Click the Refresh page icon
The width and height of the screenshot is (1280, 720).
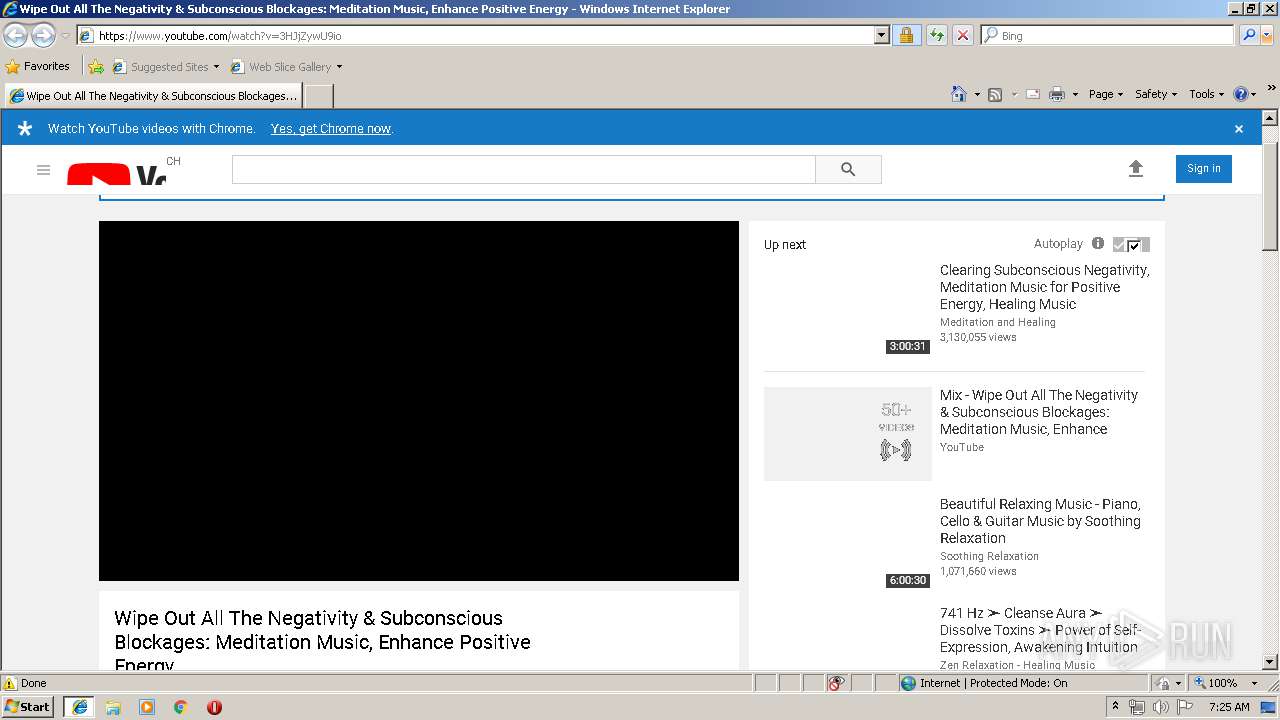tap(936, 36)
